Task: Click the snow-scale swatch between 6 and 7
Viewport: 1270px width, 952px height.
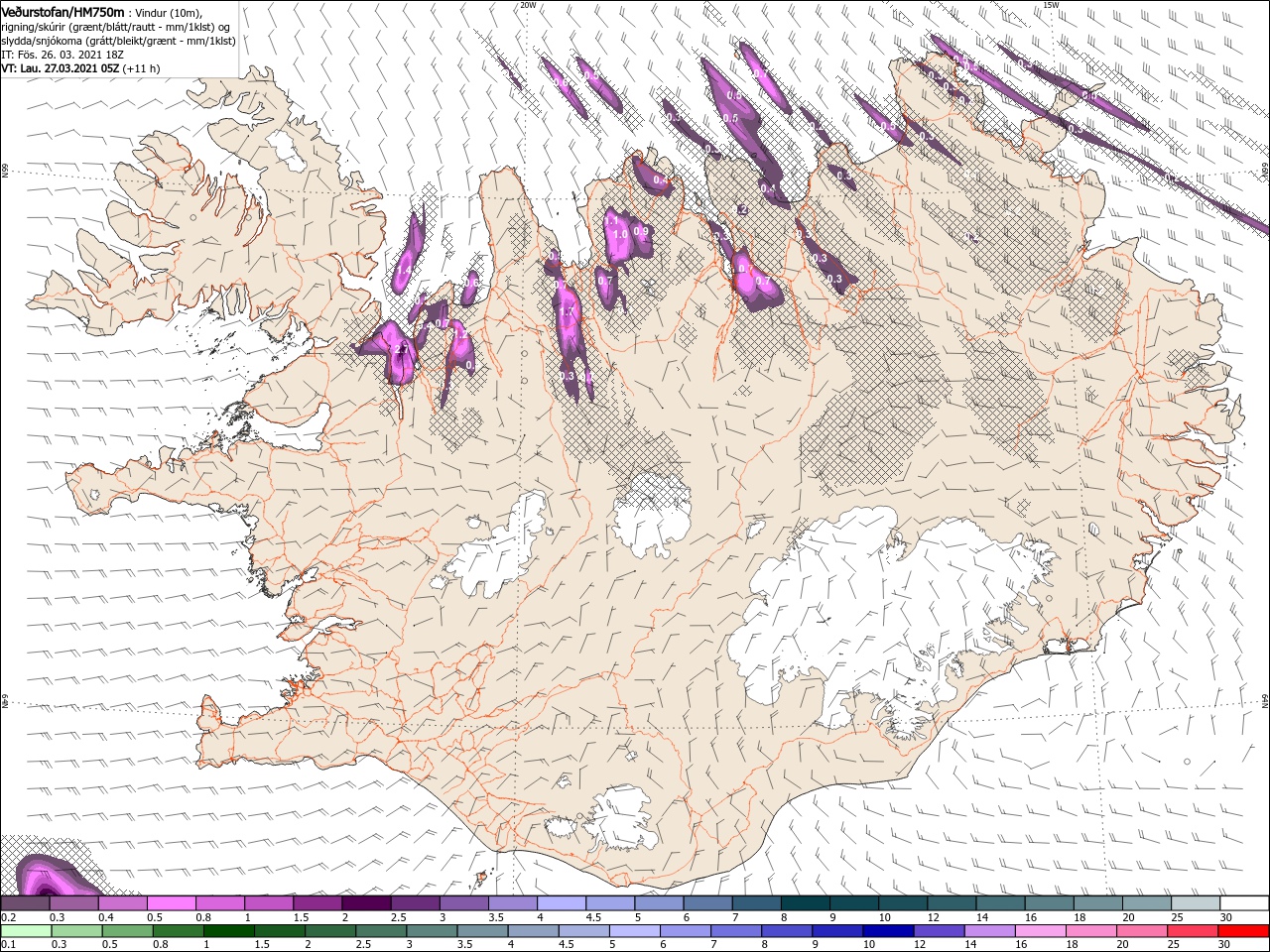Action: 707,903
